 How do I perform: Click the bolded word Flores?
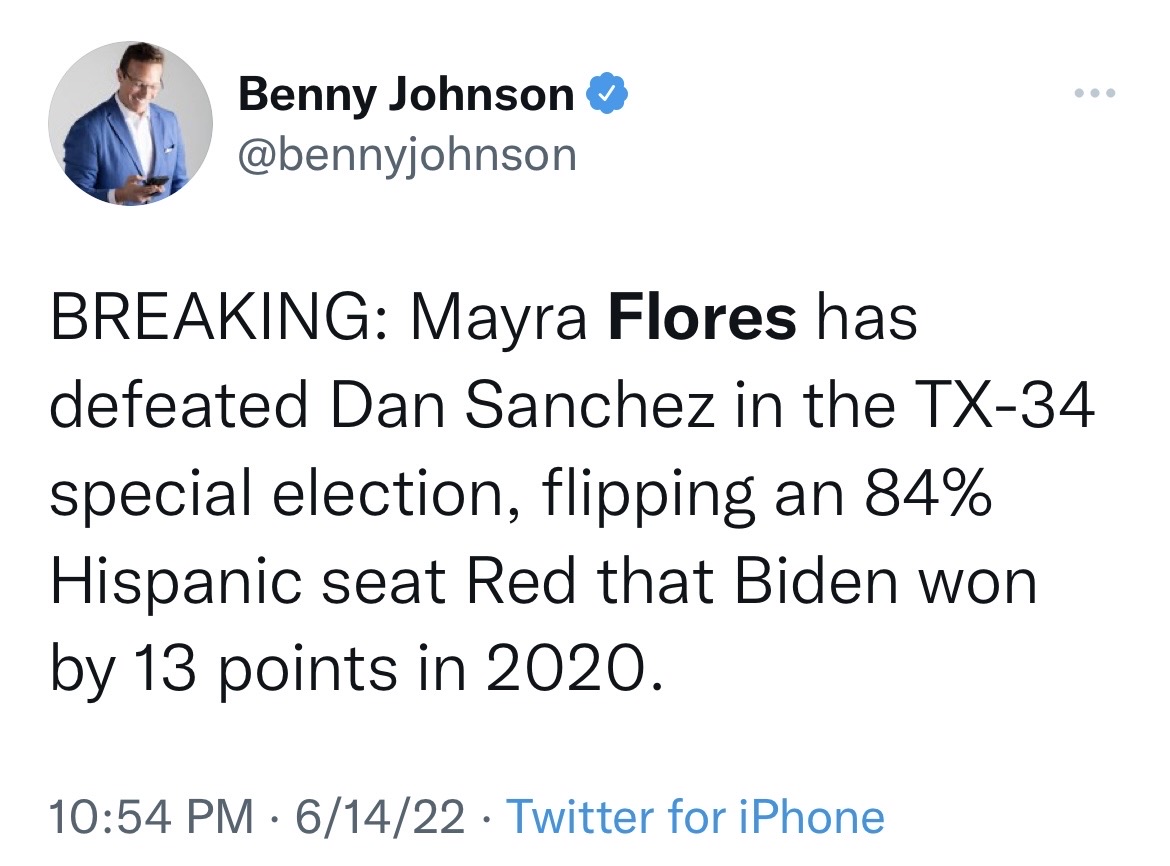point(702,317)
